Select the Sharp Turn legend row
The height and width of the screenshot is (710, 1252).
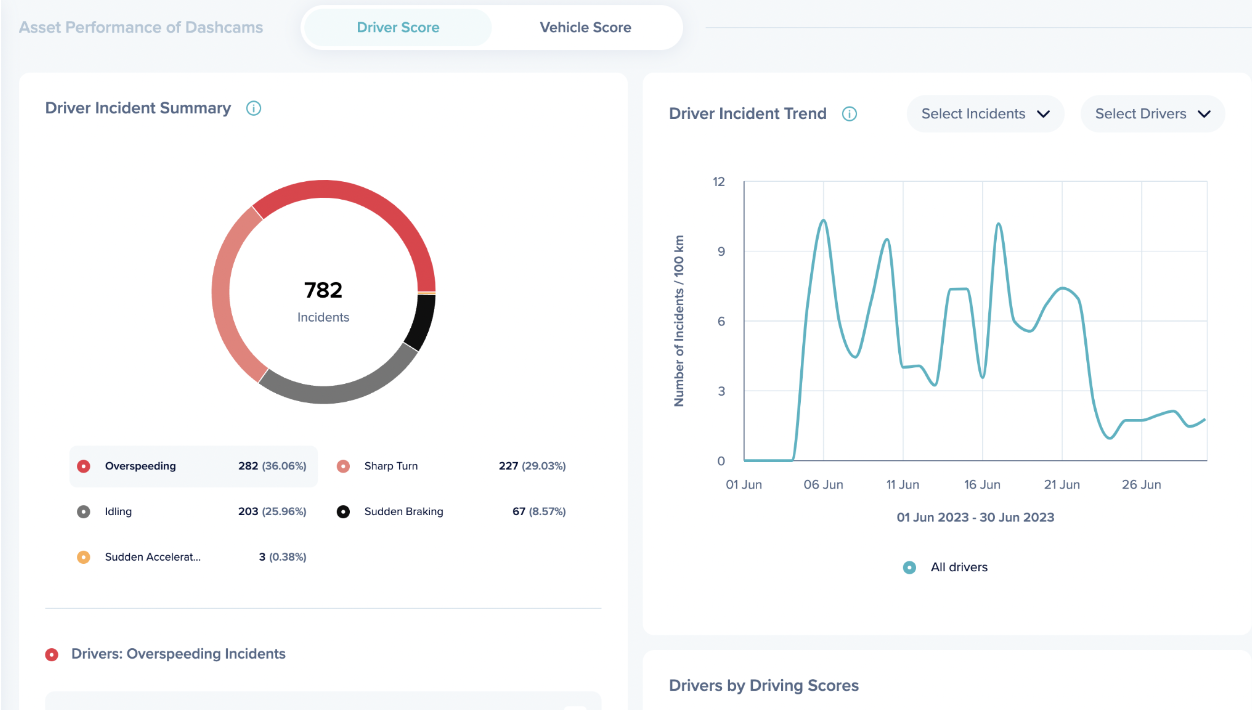(x=452, y=466)
